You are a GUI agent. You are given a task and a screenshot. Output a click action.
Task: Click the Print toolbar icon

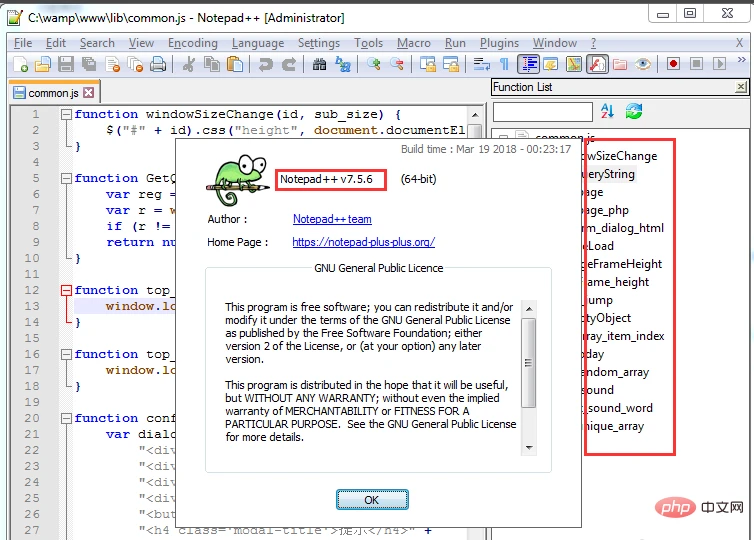point(158,64)
